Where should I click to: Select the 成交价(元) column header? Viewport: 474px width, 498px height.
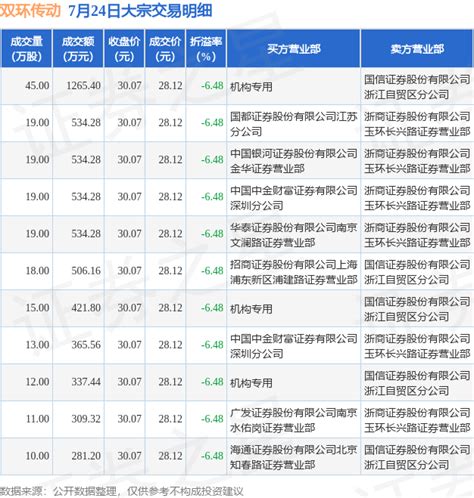click(x=165, y=49)
